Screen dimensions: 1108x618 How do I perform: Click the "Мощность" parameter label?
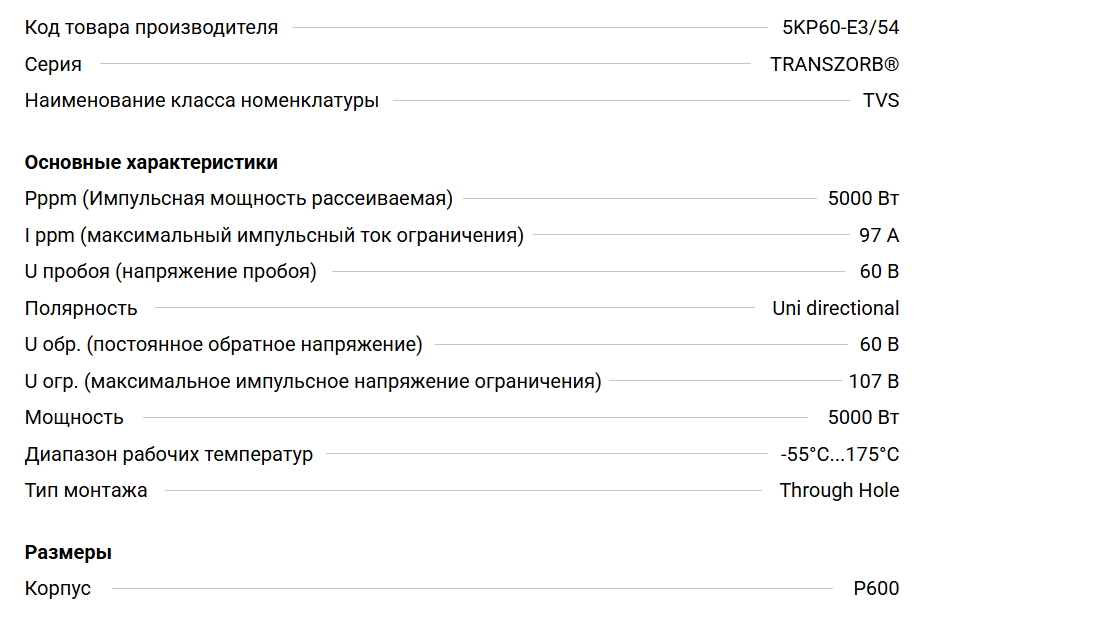click(74, 417)
